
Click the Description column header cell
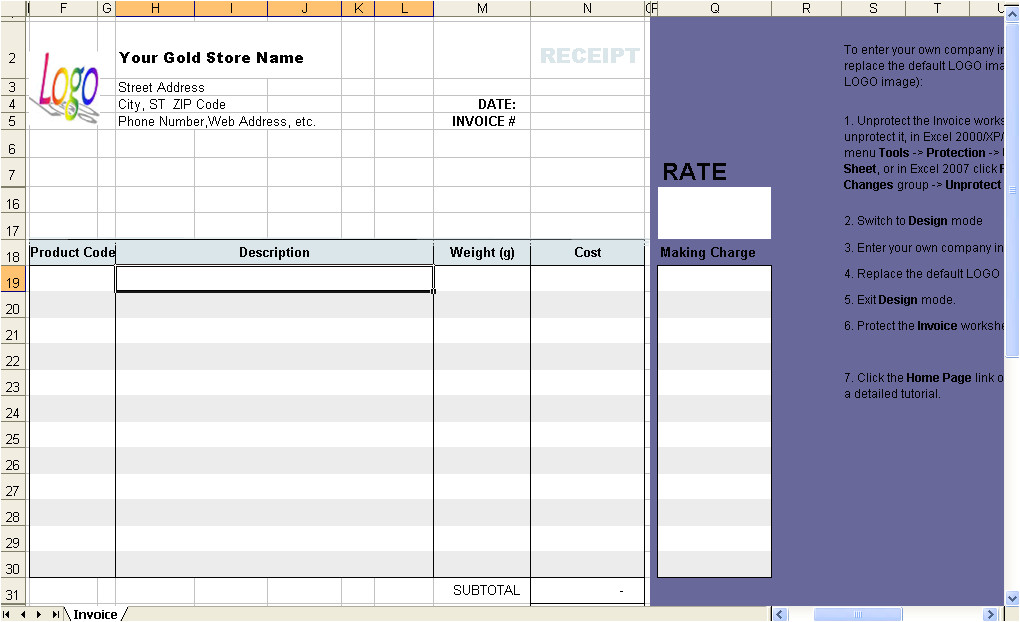click(274, 253)
